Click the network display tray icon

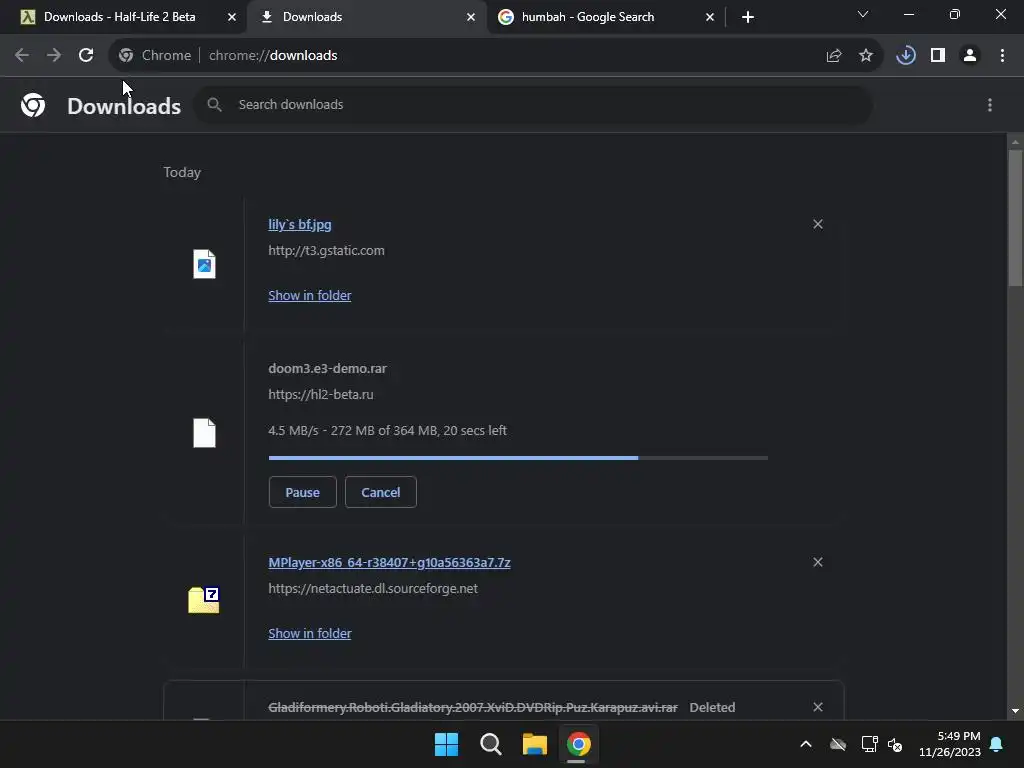(x=869, y=744)
